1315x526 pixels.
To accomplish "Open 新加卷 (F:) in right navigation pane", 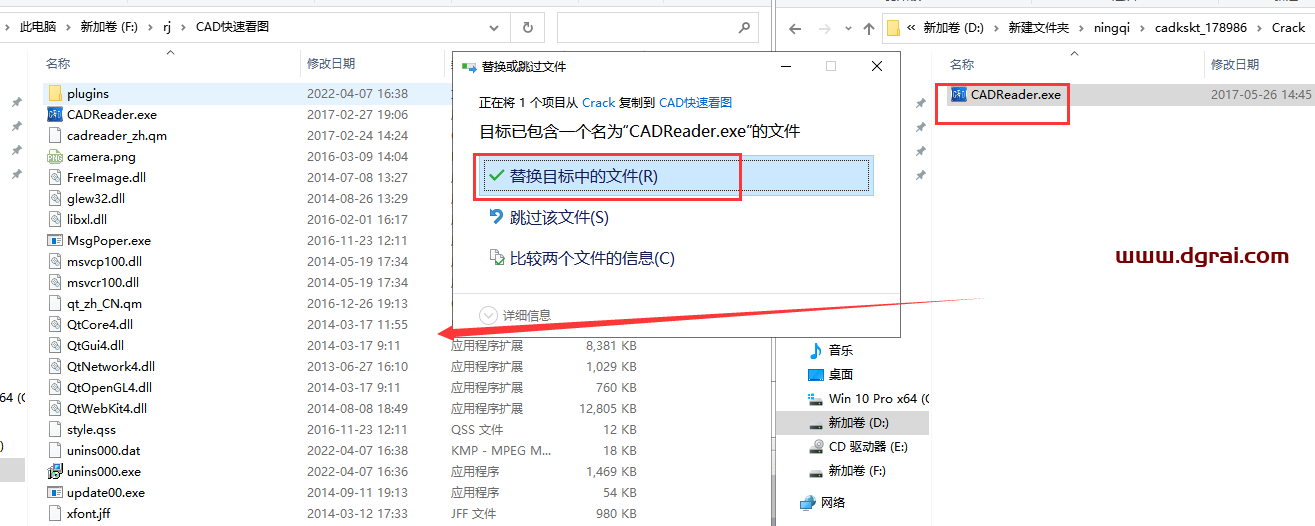I will [857, 470].
